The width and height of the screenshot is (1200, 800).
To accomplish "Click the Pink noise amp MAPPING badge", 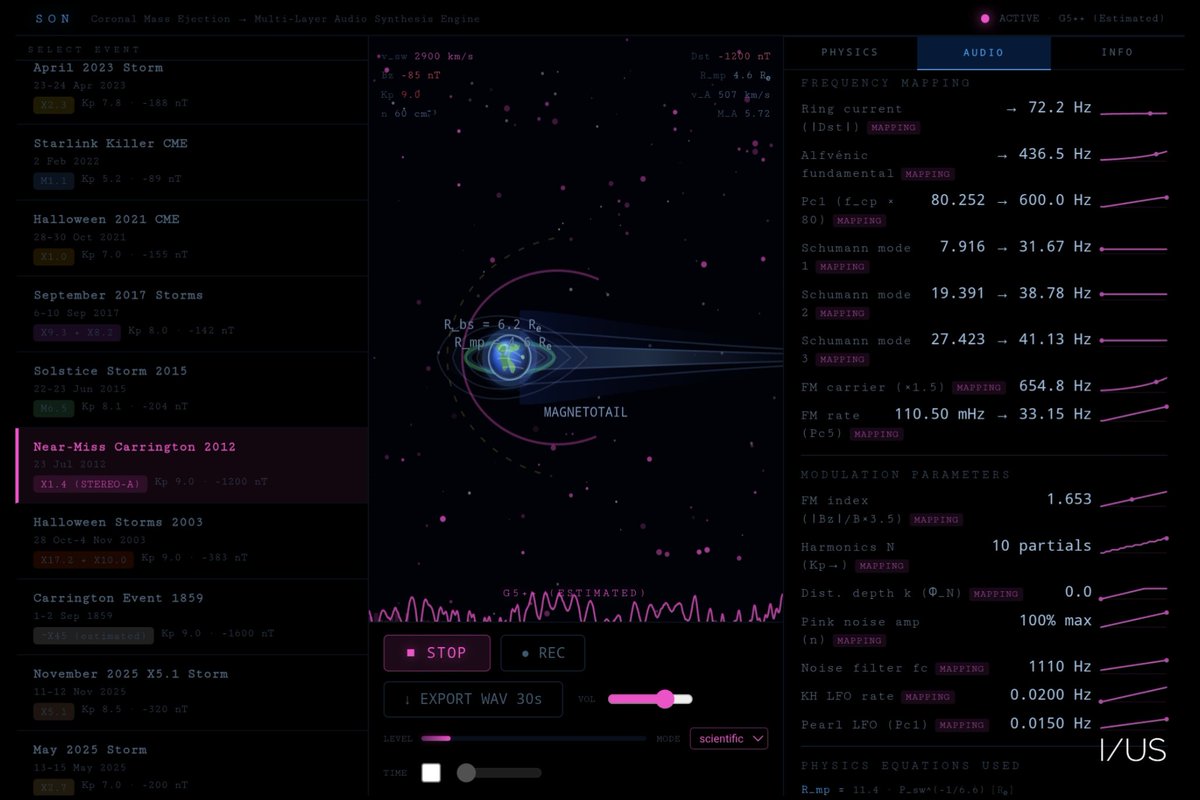I will click(859, 640).
